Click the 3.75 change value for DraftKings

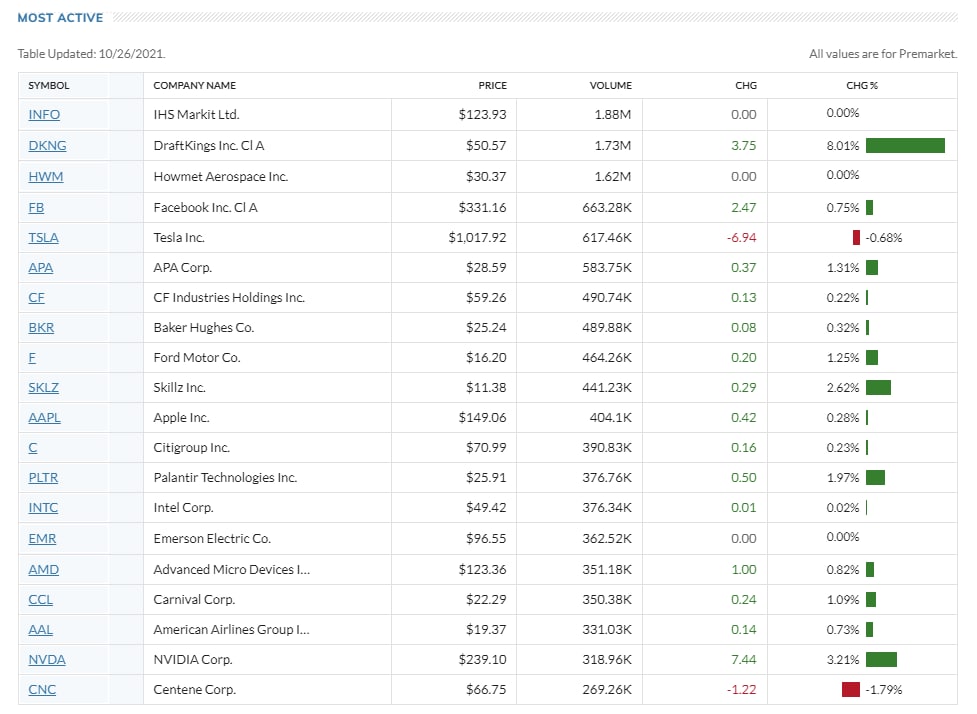(743, 146)
